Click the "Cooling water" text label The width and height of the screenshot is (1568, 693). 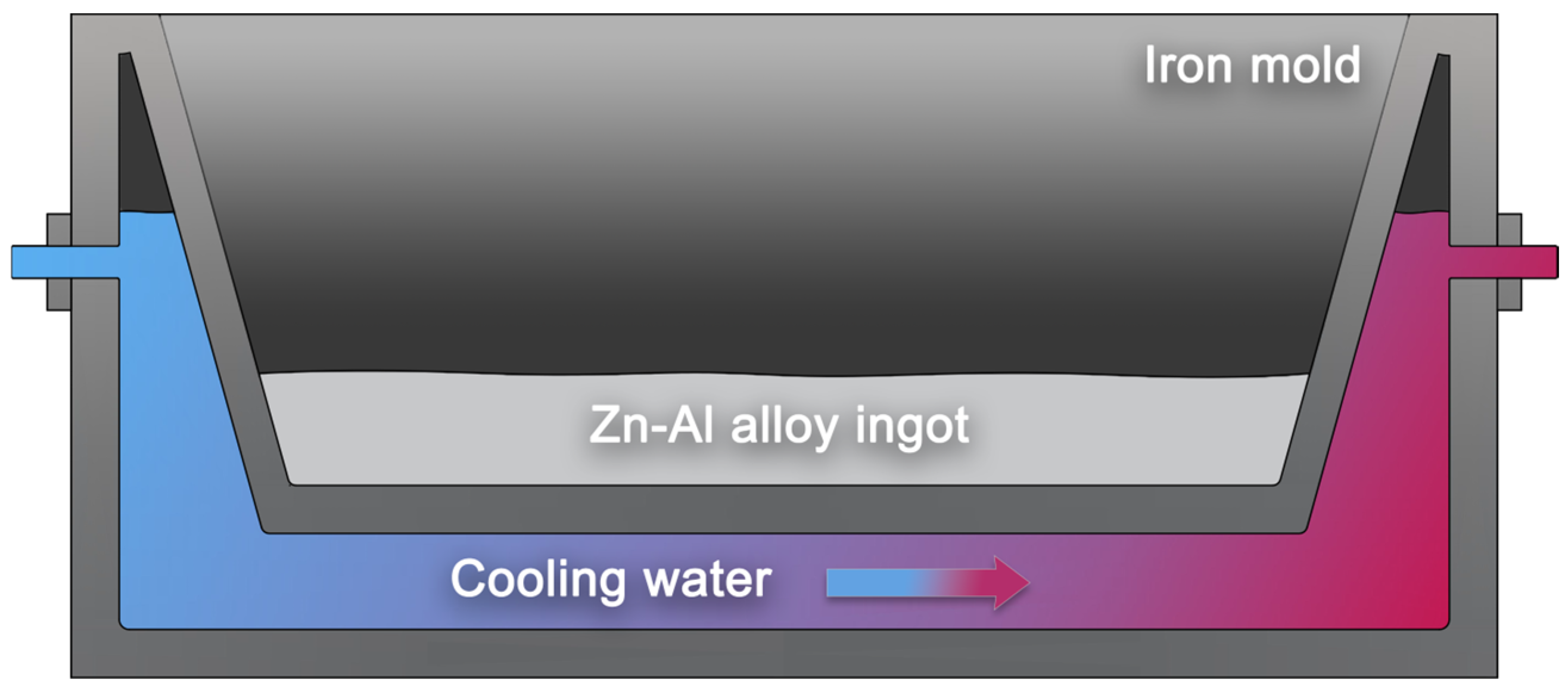click(611, 579)
